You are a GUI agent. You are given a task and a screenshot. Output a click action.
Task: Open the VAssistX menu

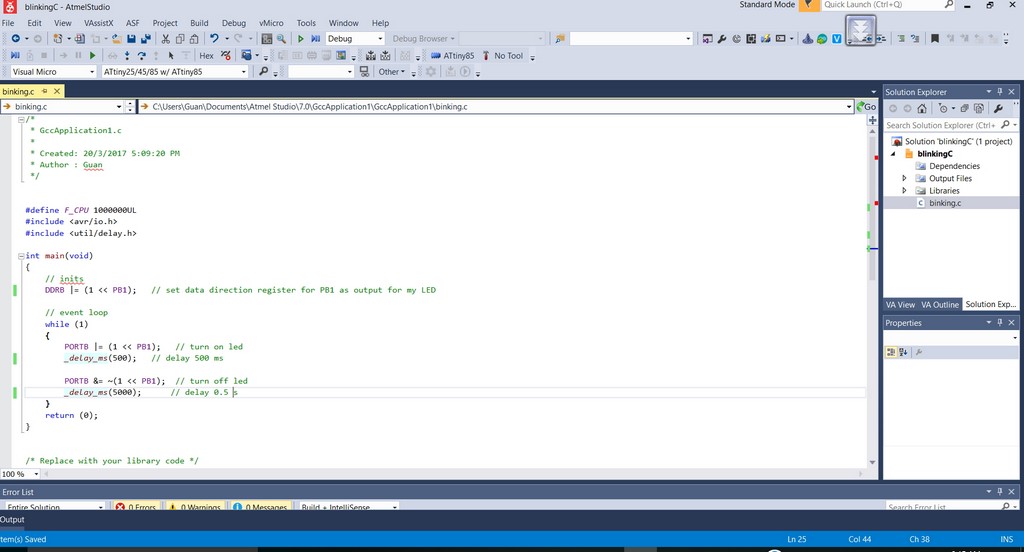point(99,23)
